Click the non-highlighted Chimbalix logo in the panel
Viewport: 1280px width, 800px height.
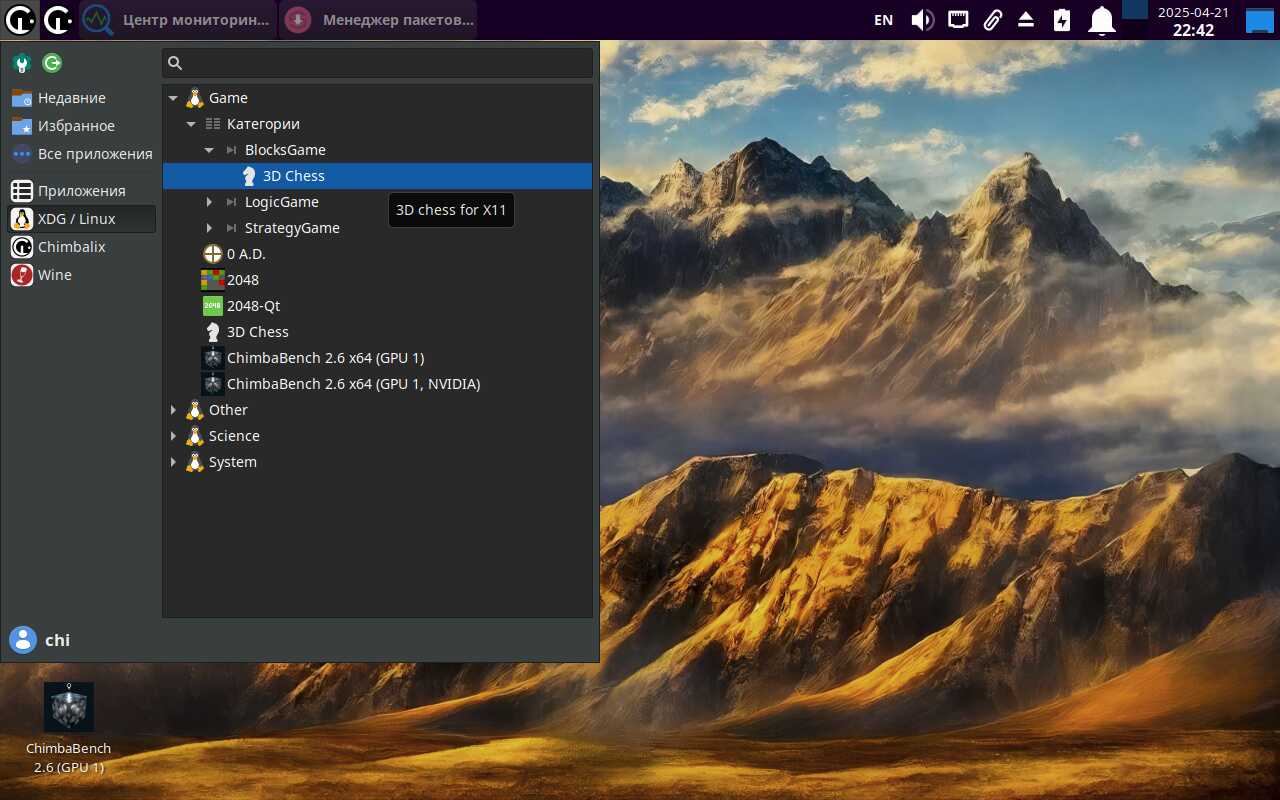click(58, 19)
